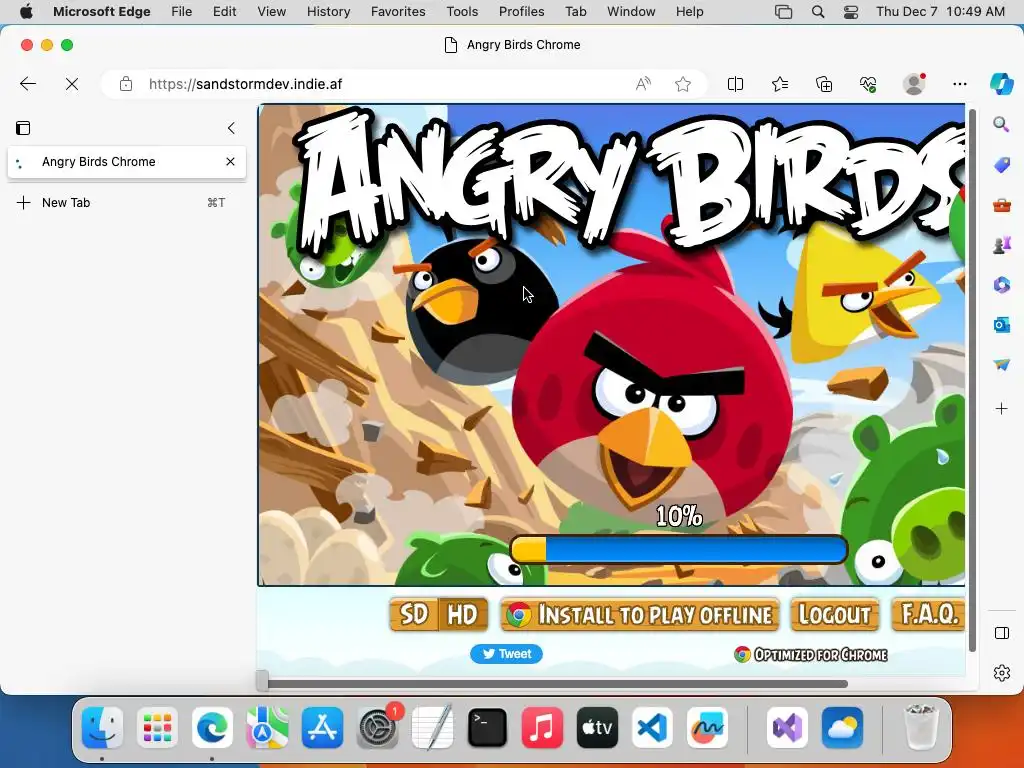Open Music app from the Dock

click(x=542, y=727)
